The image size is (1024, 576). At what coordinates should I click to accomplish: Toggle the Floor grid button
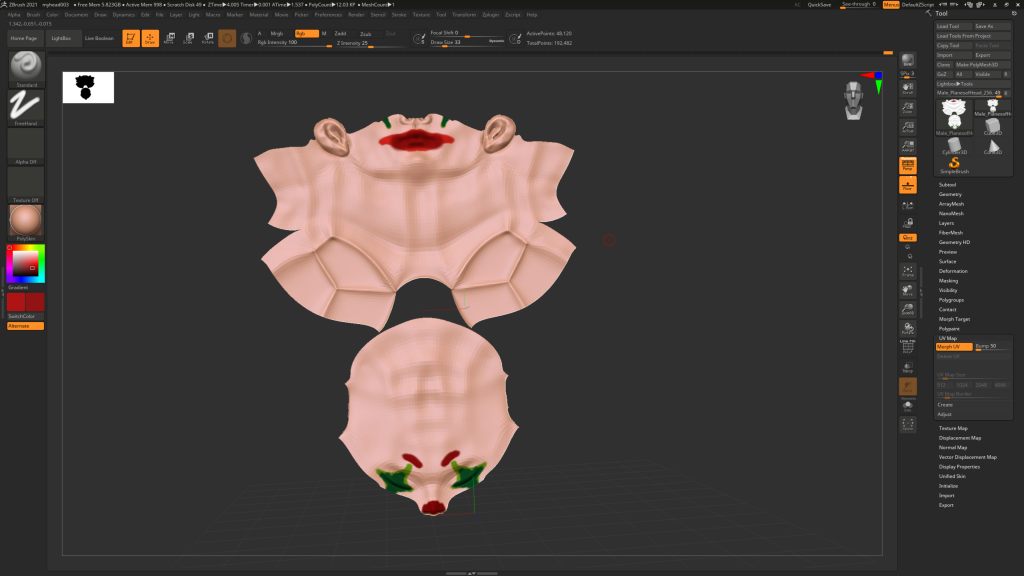[908, 185]
